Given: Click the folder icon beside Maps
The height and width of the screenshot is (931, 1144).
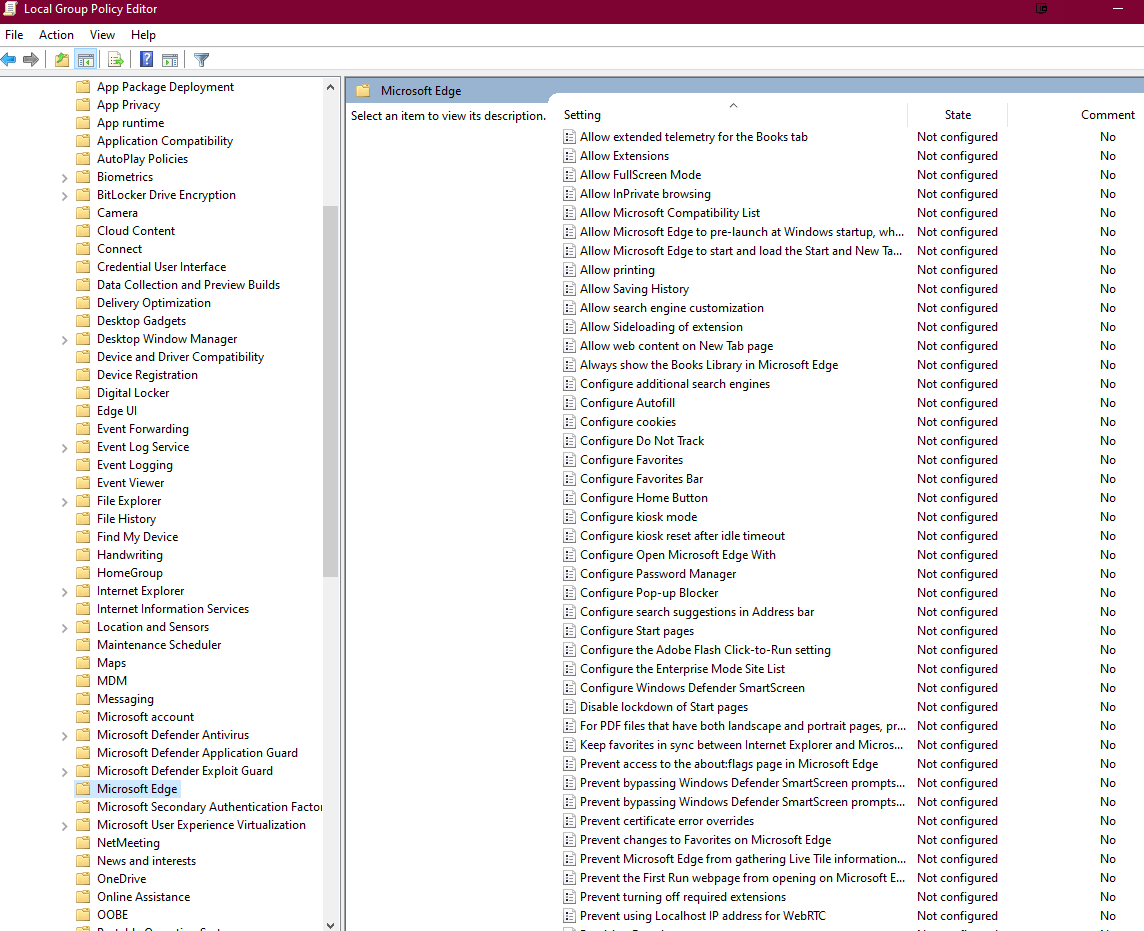Looking at the screenshot, I should click(83, 662).
